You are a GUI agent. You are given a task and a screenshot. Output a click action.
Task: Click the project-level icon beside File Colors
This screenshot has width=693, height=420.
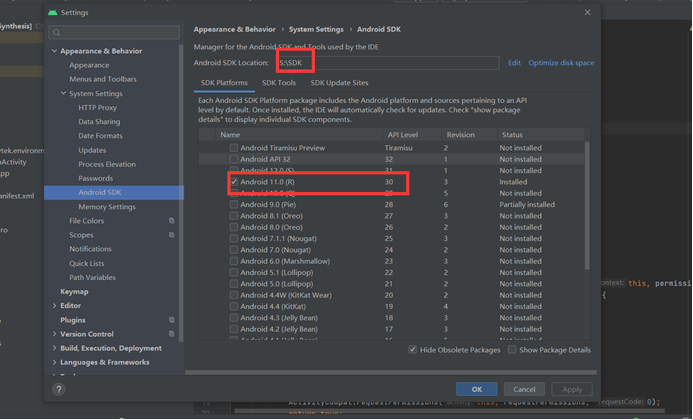point(171,221)
